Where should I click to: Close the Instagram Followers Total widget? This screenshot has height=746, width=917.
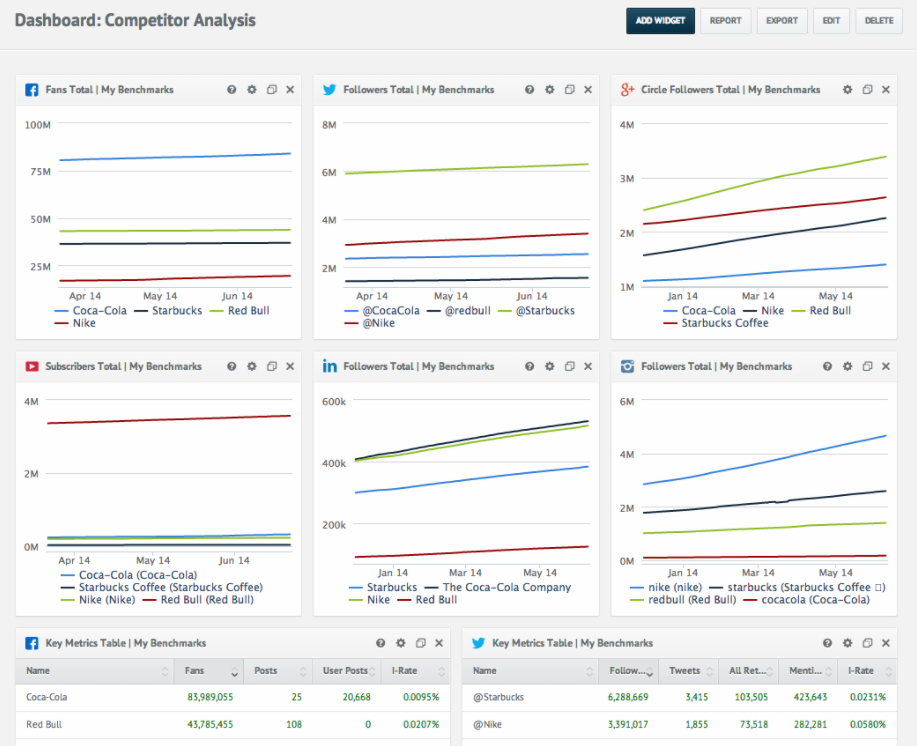pyautogui.click(x=886, y=366)
